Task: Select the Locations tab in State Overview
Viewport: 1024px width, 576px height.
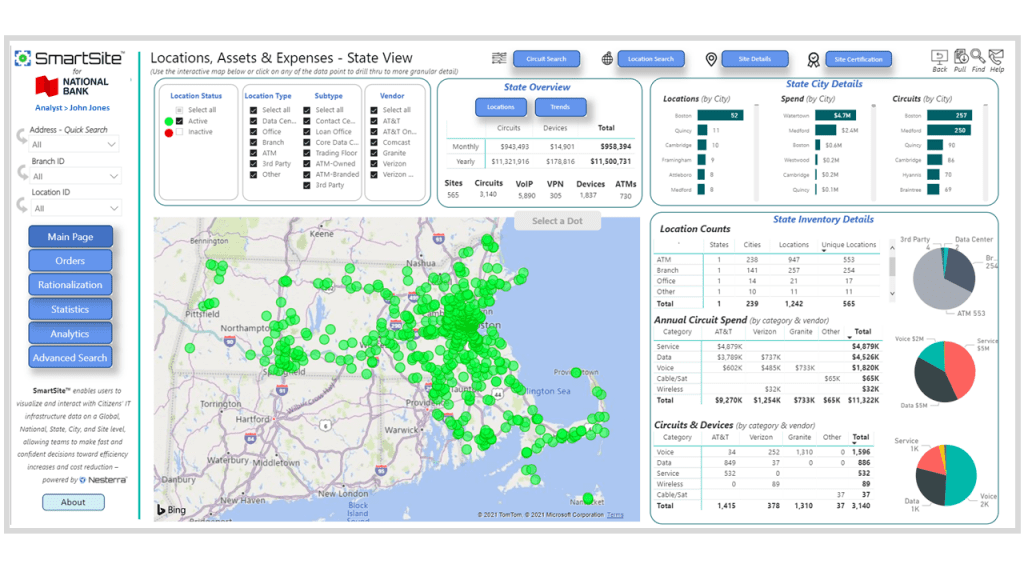Action: tap(501, 107)
